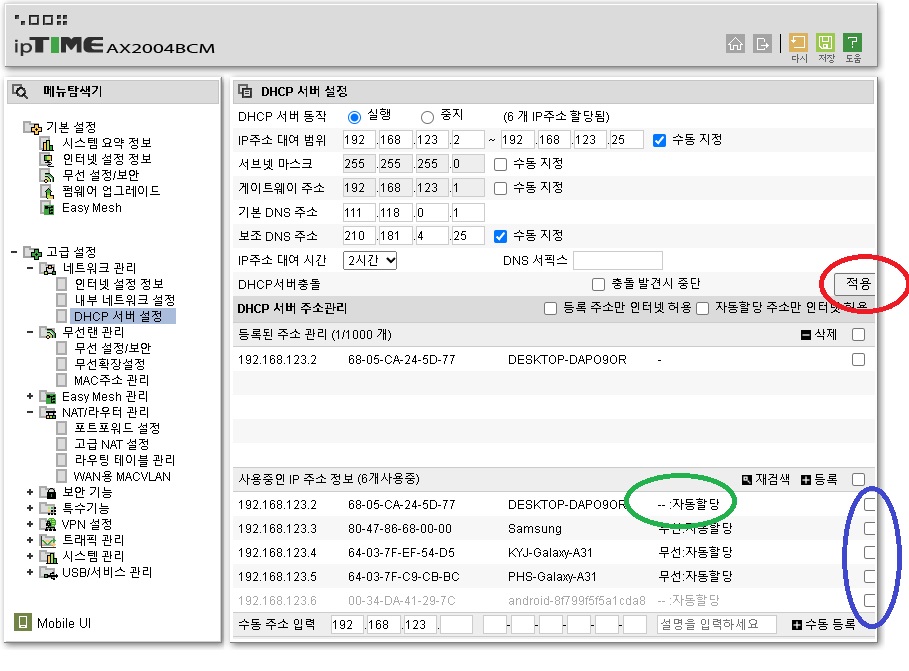Collapse the 네트워크 관리 node

pyautogui.click(x=30, y=269)
